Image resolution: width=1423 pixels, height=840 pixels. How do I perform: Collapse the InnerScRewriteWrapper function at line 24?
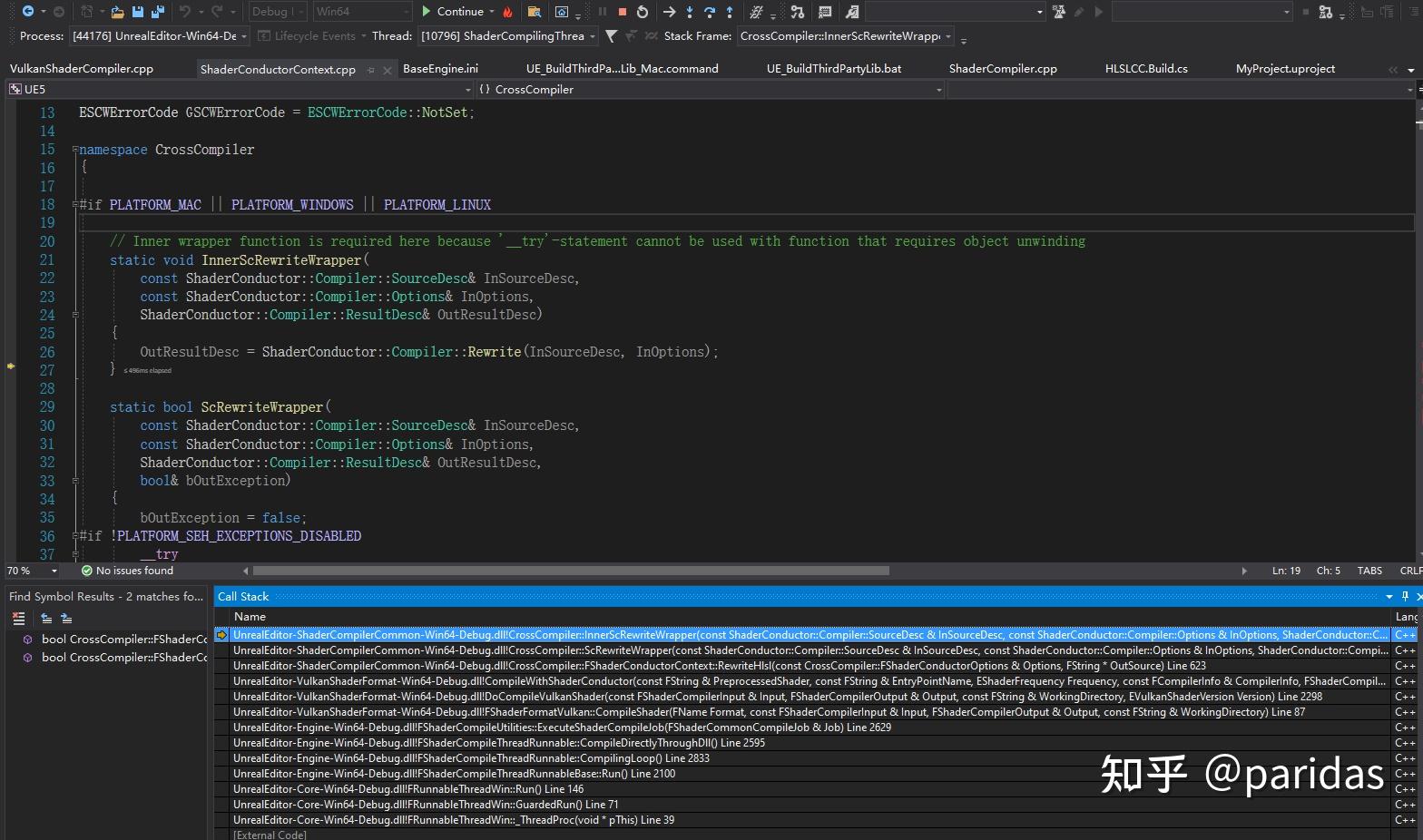click(75, 315)
